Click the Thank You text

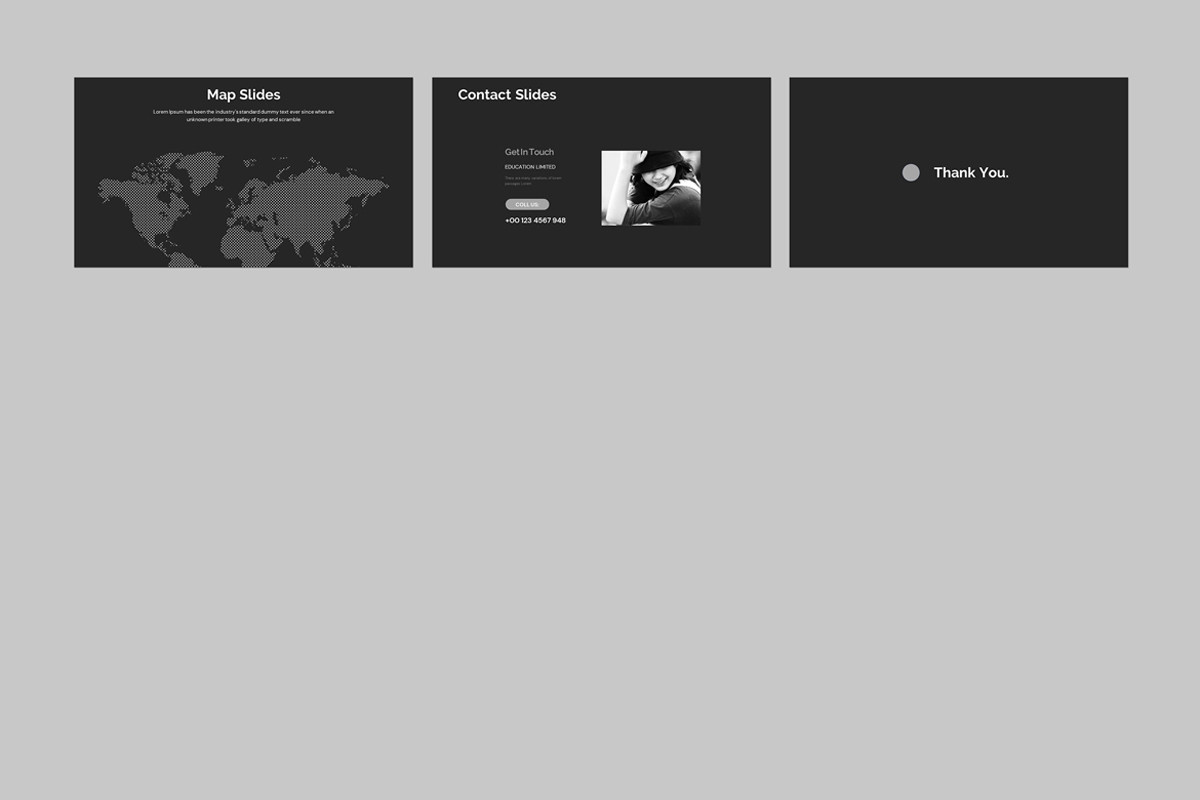[x=972, y=172]
